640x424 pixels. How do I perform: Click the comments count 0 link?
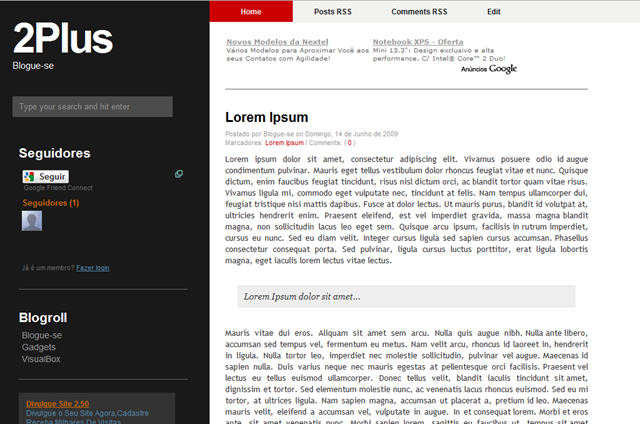click(x=349, y=142)
